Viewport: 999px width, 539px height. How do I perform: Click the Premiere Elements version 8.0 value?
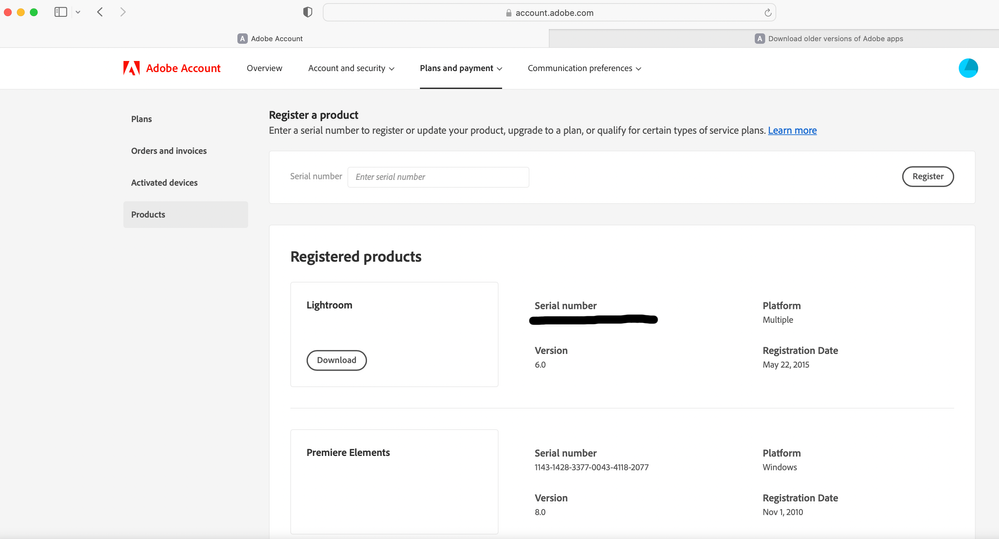[x=540, y=512]
